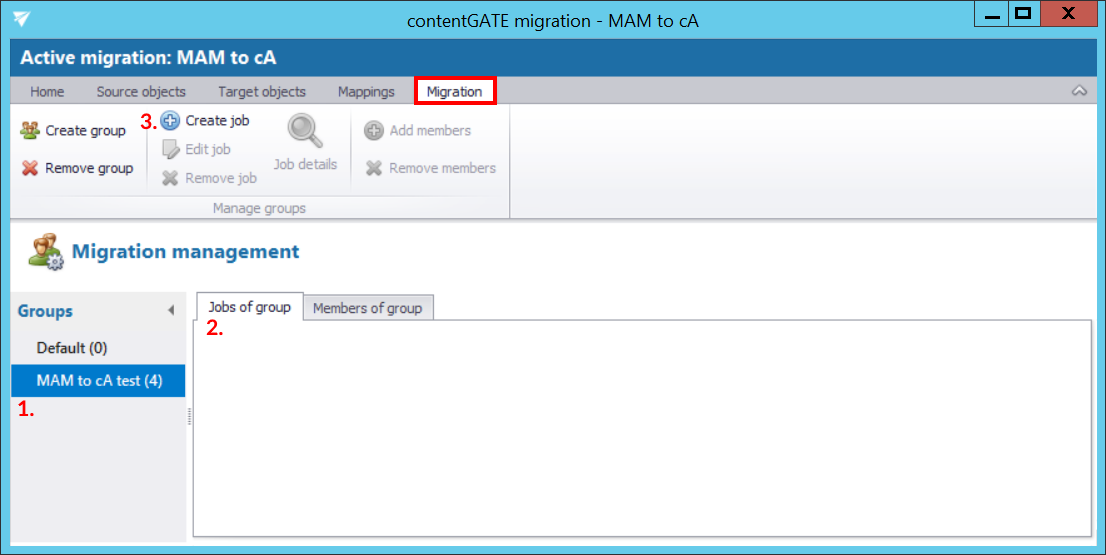The width and height of the screenshot is (1106, 555).
Task: Click the grey X Remove job icon
Action: [170, 178]
